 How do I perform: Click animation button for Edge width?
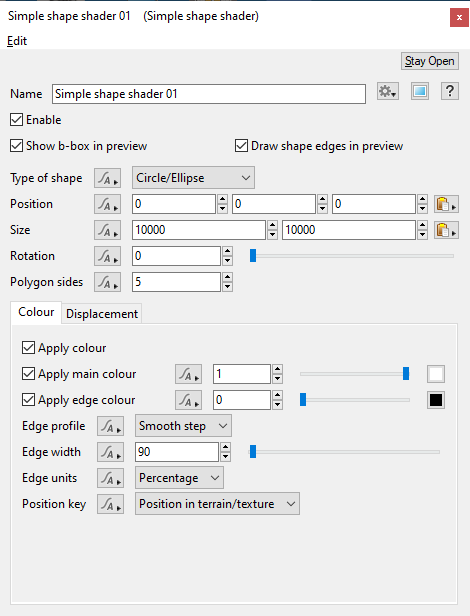110,452
